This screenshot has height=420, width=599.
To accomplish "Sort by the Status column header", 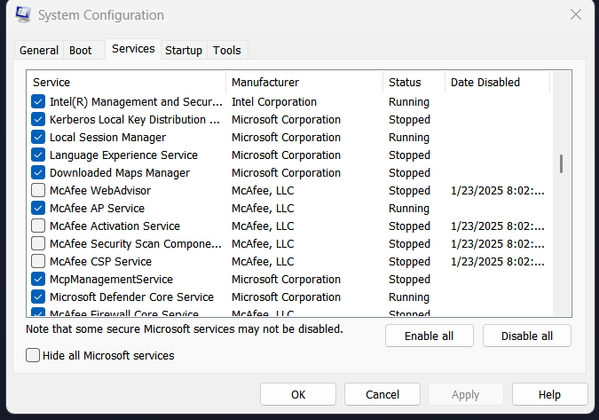I will [414, 82].
